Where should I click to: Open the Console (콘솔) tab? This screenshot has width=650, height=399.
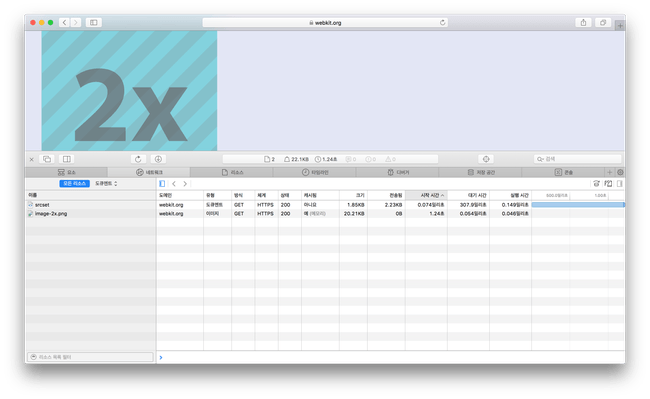pyautogui.click(x=563, y=172)
